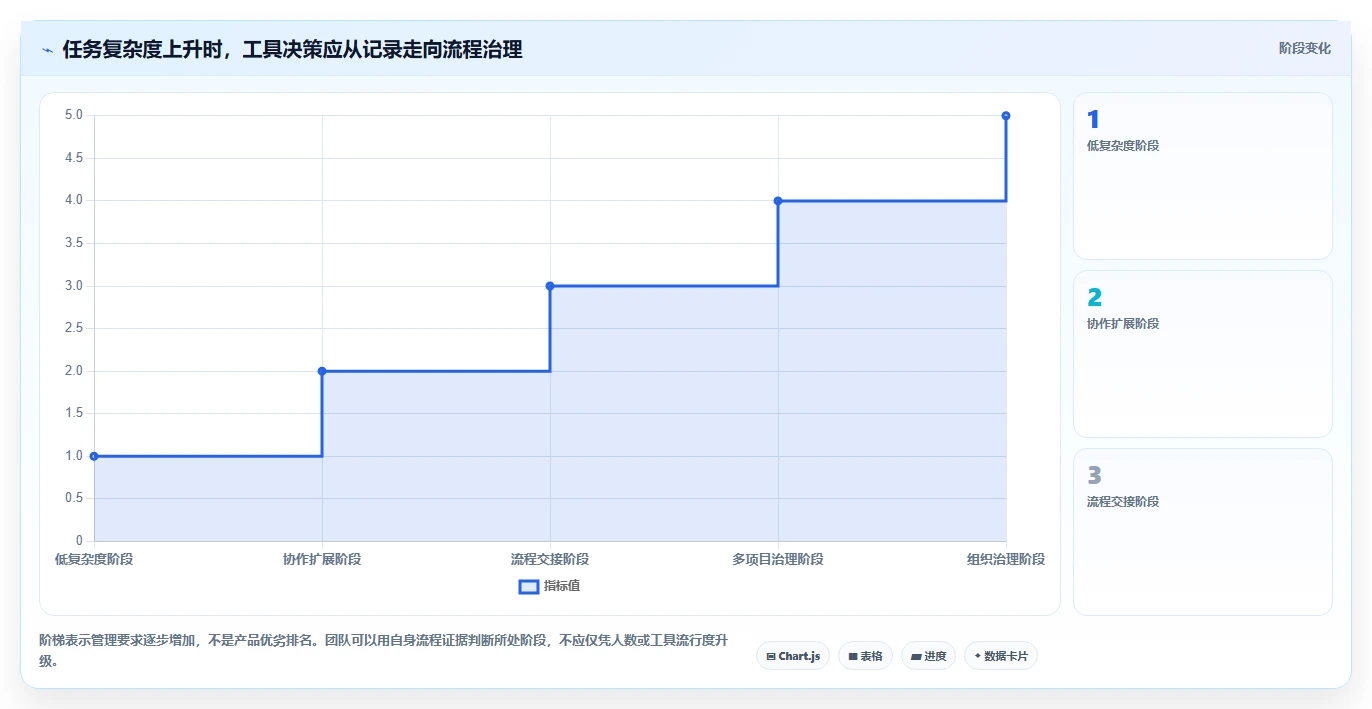Open the card numbered 1 低复杂度阶段
The width and height of the screenshot is (1372, 709).
[1203, 176]
